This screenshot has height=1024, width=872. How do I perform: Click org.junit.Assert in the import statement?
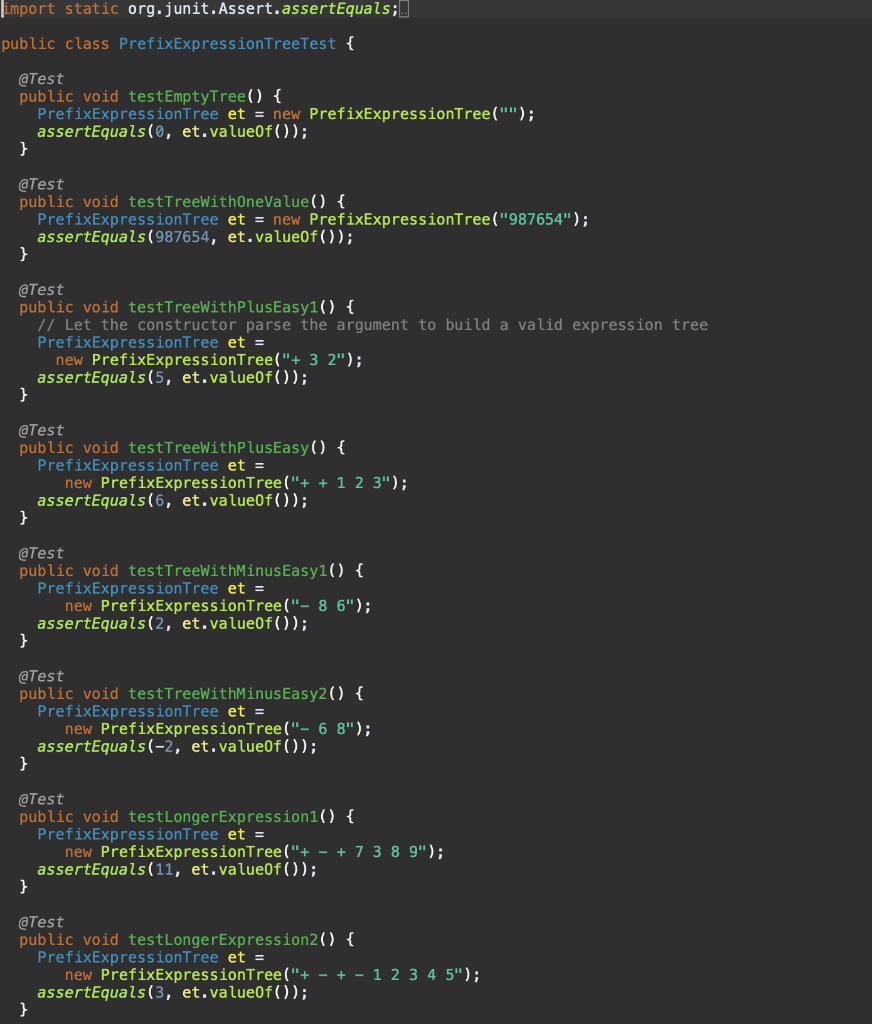pos(201,9)
